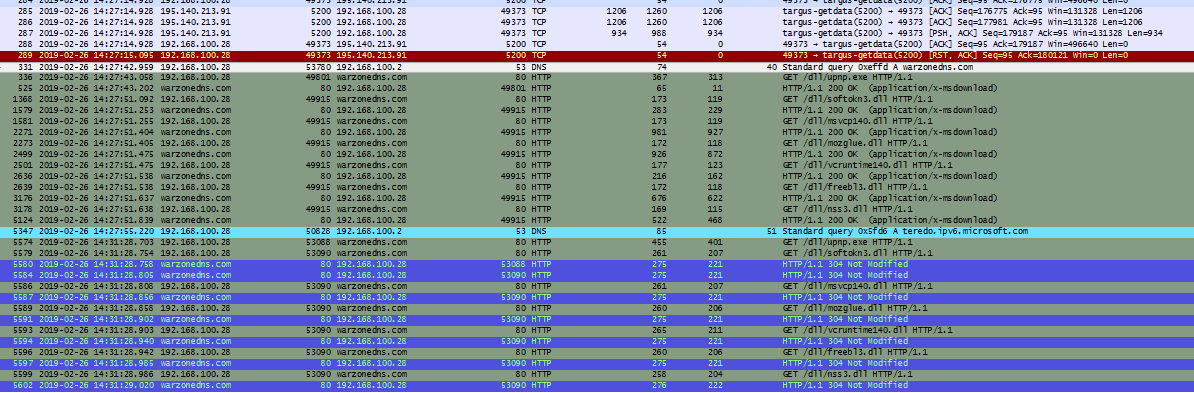This screenshot has height=393, width=1194.
Task: Select packet 2501 GET /dll/vcruntime140.dll
Action: pyautogui.click(x=597, y=165)
